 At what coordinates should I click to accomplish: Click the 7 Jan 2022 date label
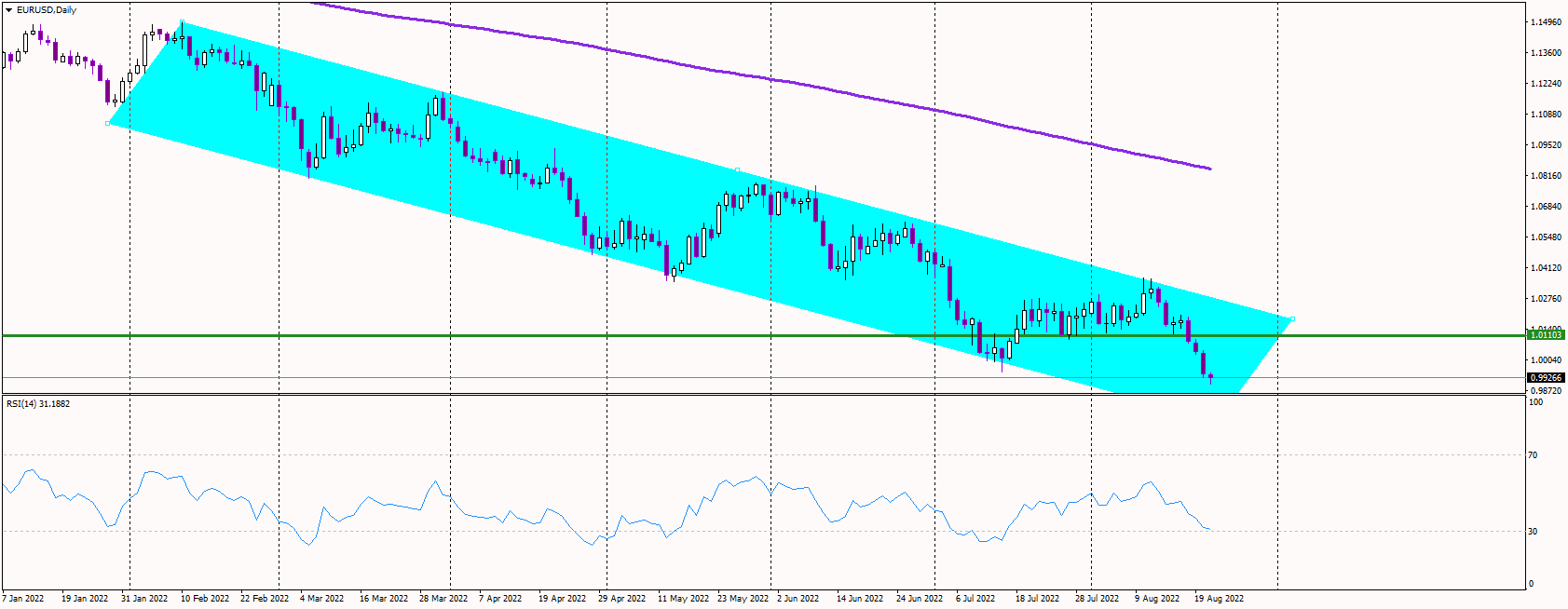pyautogui.click(x=23, y=599)
